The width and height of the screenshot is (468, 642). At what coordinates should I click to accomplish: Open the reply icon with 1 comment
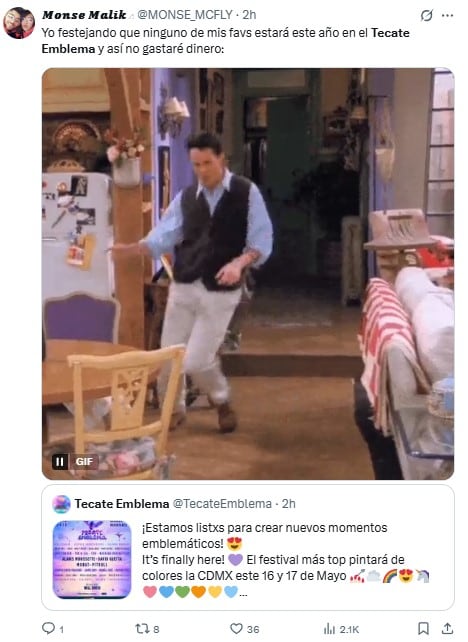click(48, 628)
